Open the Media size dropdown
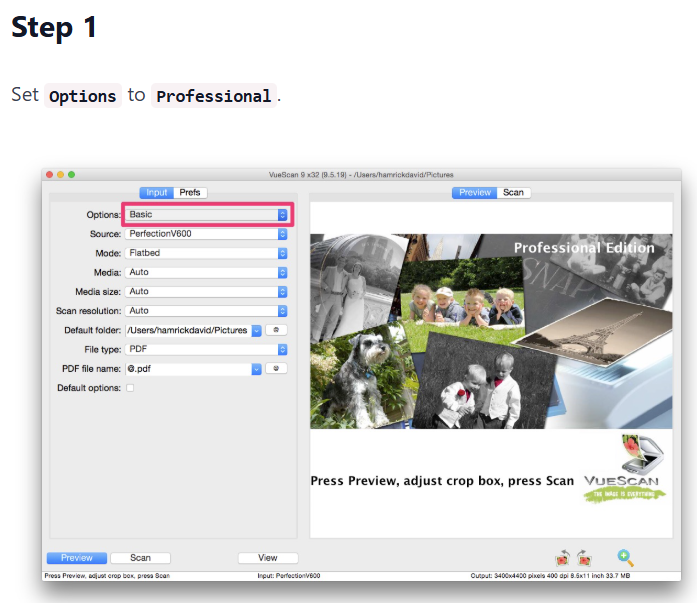This screenshot has width=697, height=603. [x=206, y=292]
